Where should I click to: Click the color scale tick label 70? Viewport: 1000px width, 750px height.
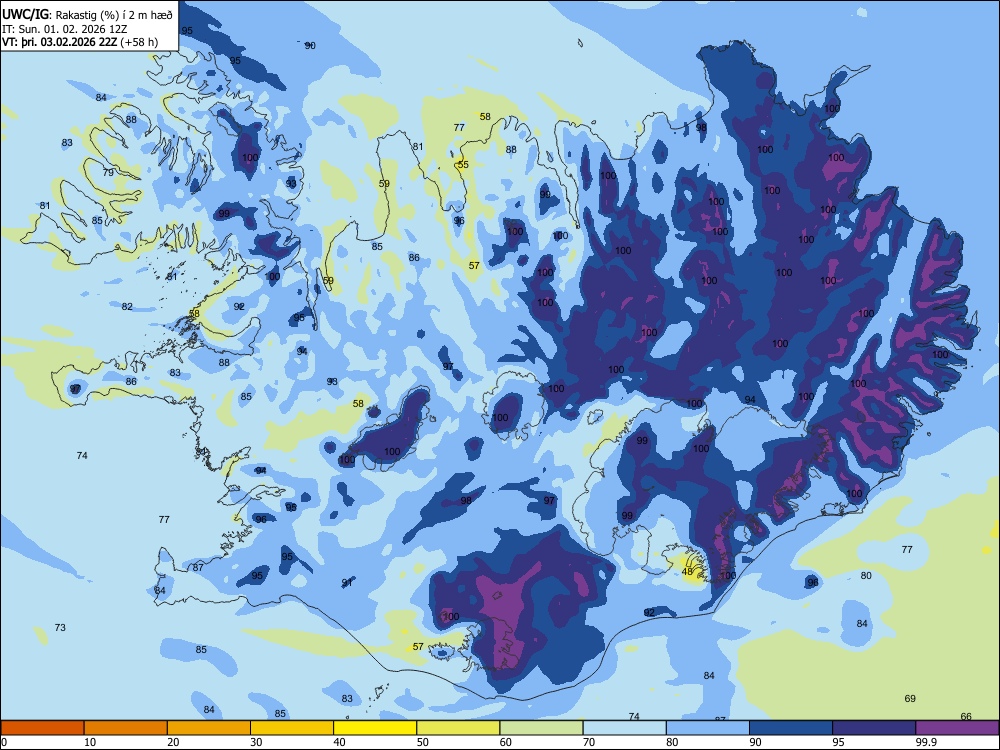(x=589, y=742)
